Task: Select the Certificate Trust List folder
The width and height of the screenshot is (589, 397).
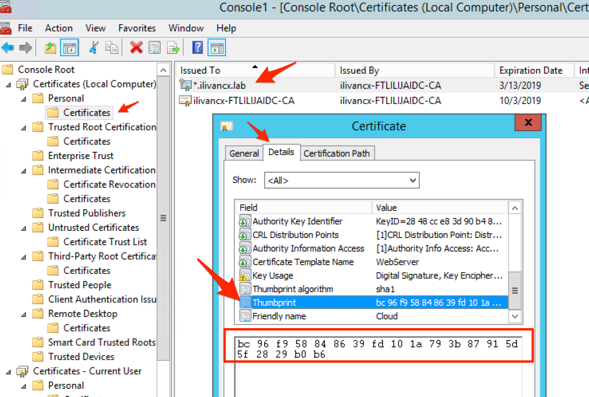Action: 97,242
